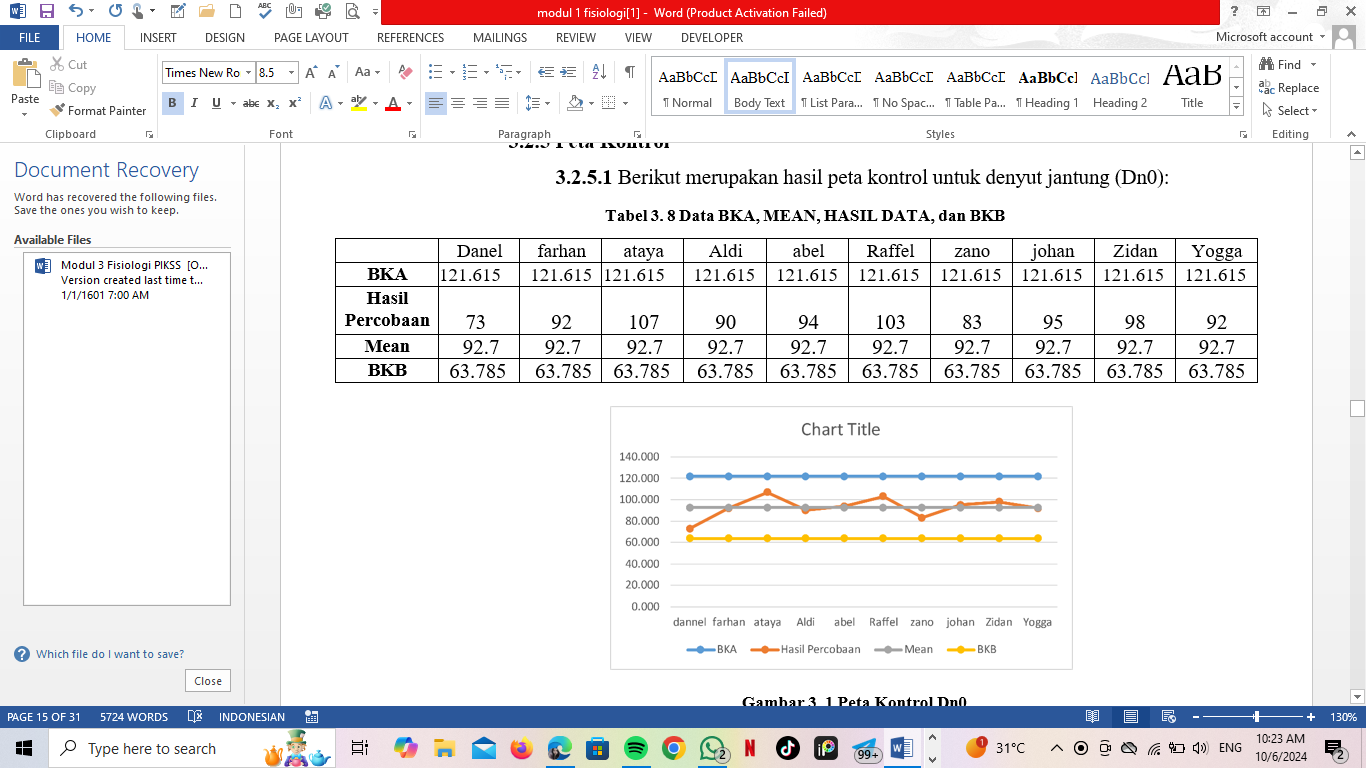
Task: Center align the paragraph
Action: (458, 103)
